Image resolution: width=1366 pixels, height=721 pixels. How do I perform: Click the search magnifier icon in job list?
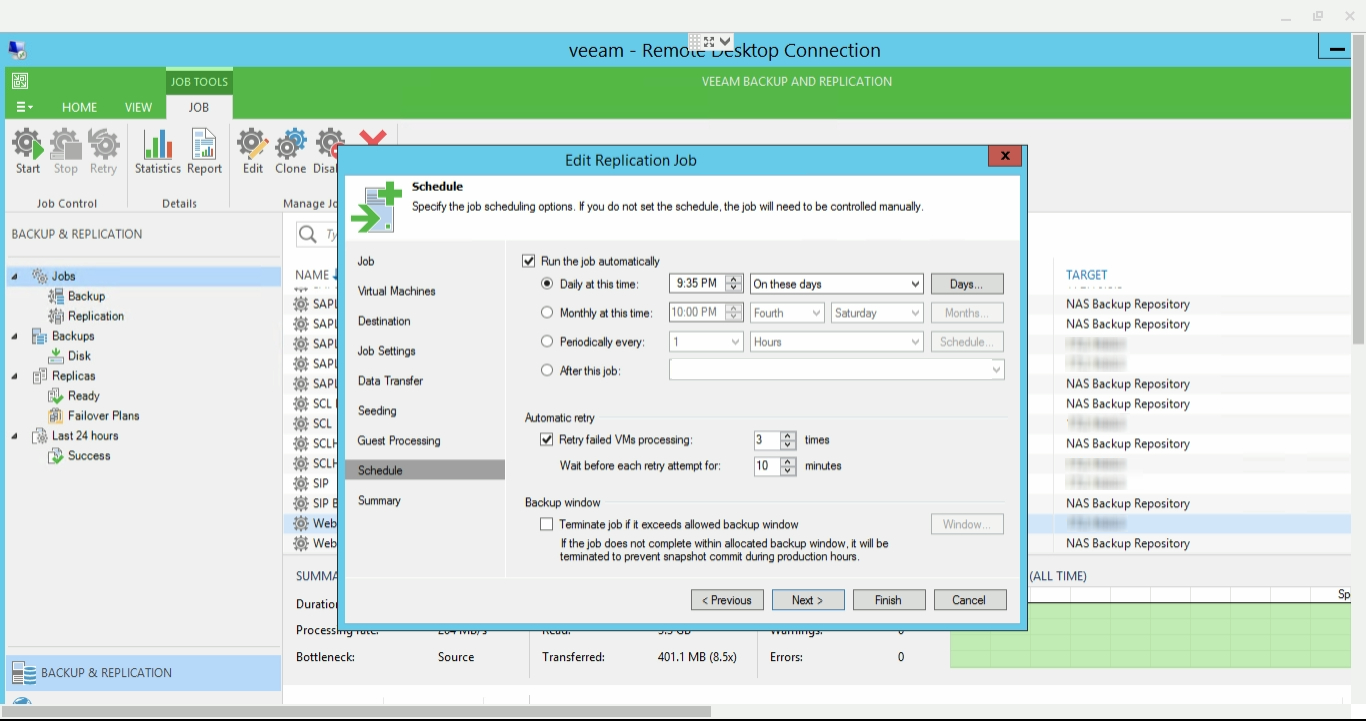coord(309,235)
